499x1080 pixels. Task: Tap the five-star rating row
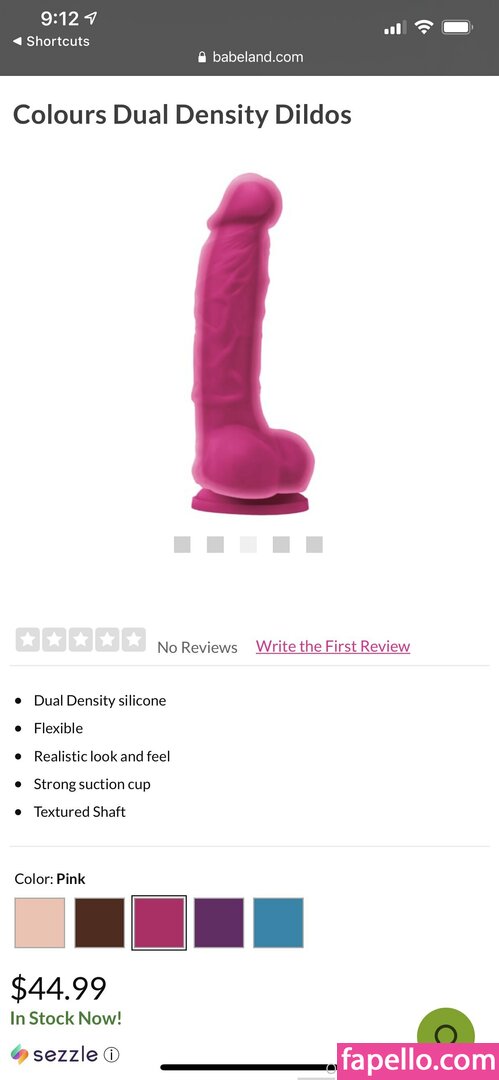(x=81, y=640)
